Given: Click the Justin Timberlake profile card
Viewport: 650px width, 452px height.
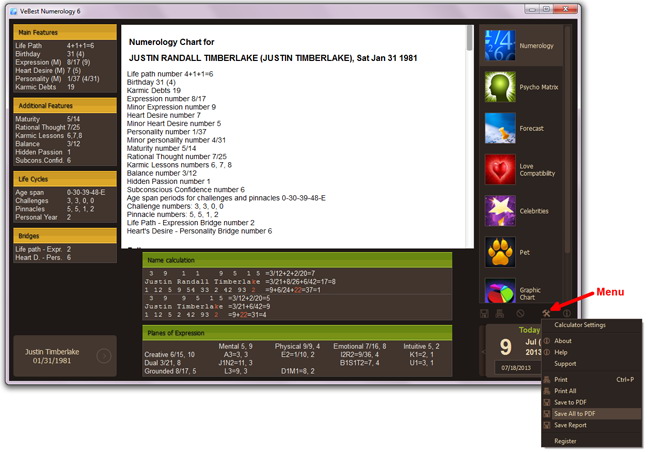Looking at the screenshot, I should tap(65, 356).
